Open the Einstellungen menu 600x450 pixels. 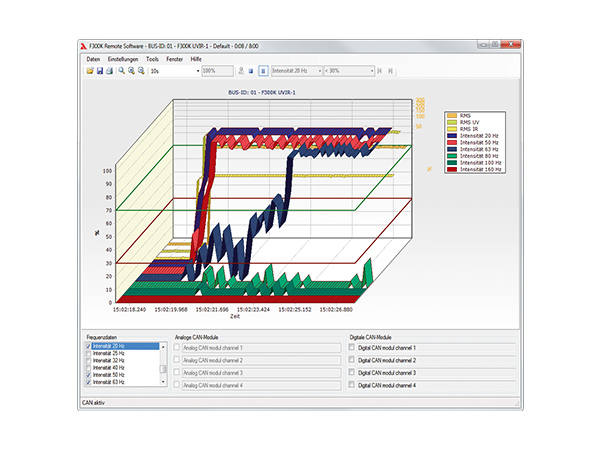coord(123,60)
